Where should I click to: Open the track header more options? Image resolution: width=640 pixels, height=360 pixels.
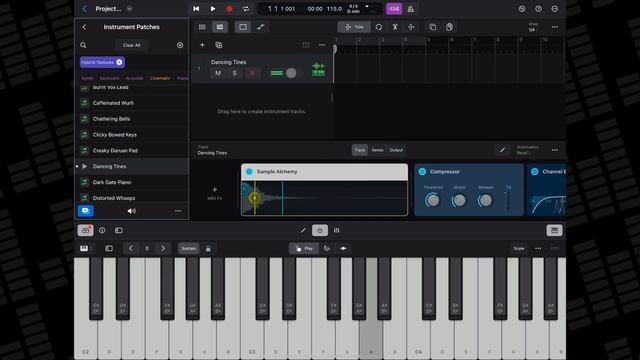point(322,45)
